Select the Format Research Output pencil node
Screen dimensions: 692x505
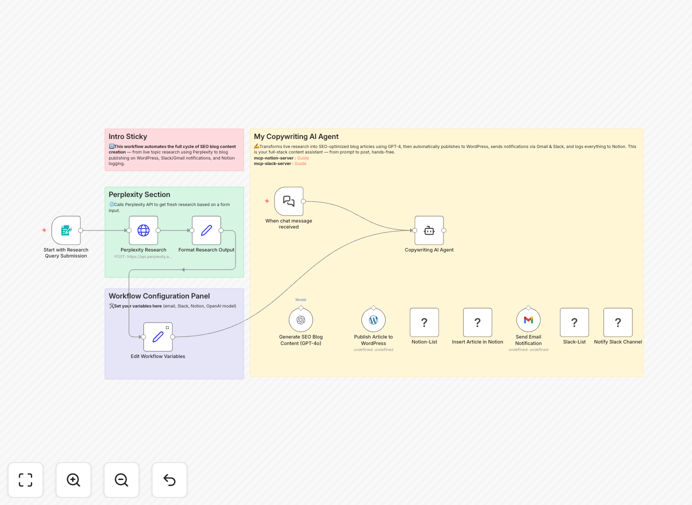pyautogui.click(x=206, y=230)
